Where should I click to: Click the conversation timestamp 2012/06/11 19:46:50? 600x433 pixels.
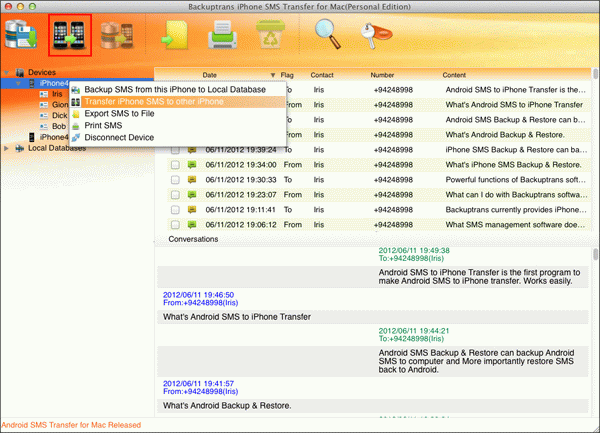[x=198, y=295]
